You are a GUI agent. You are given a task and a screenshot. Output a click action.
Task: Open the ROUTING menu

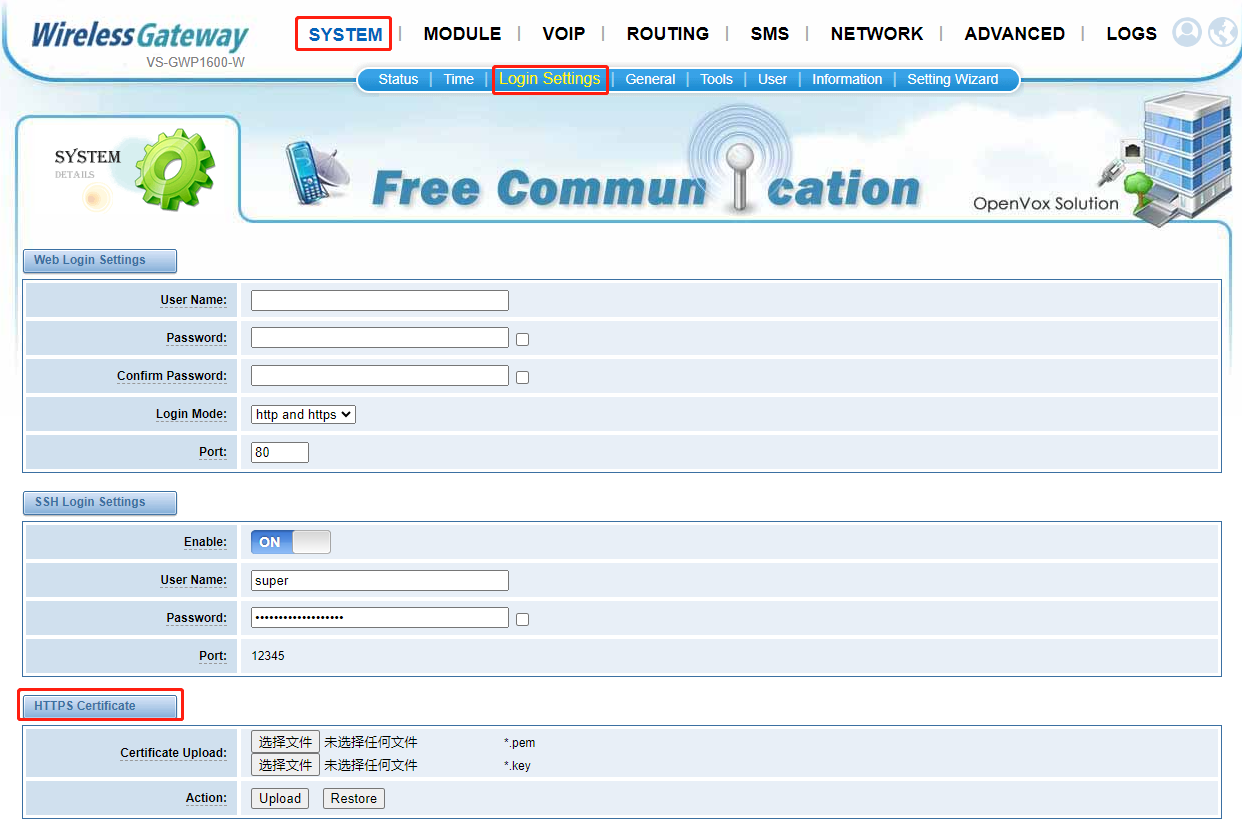tap(668, 34)
